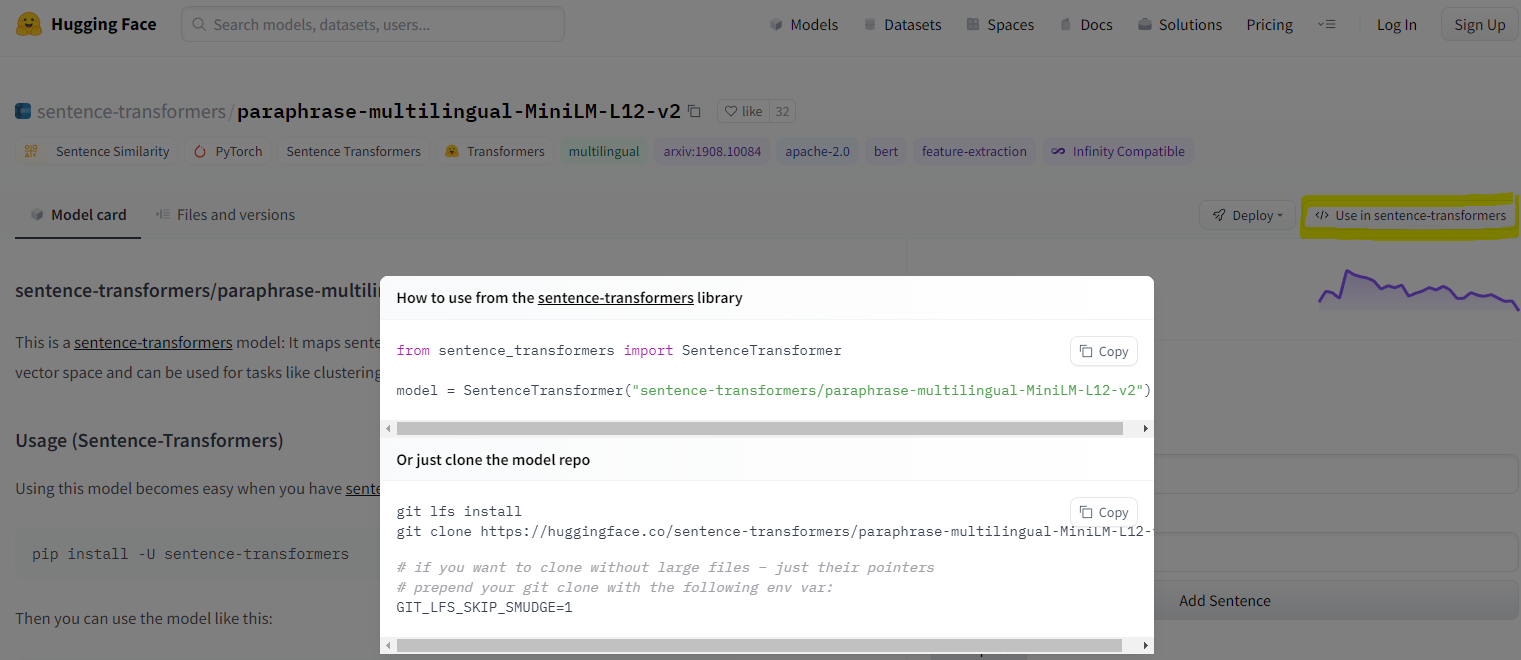Click the sentence-transformers link in description
Image resolution: width=1521 pixels, height=660 pixels.
click(x=153, y=342)
